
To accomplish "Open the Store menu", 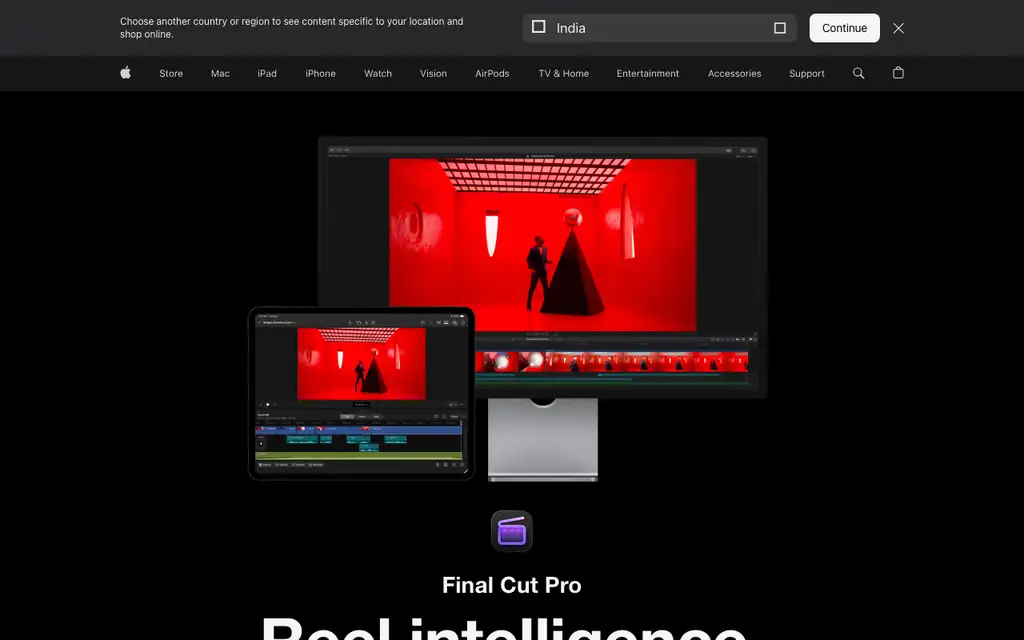I will click(171, 73).
